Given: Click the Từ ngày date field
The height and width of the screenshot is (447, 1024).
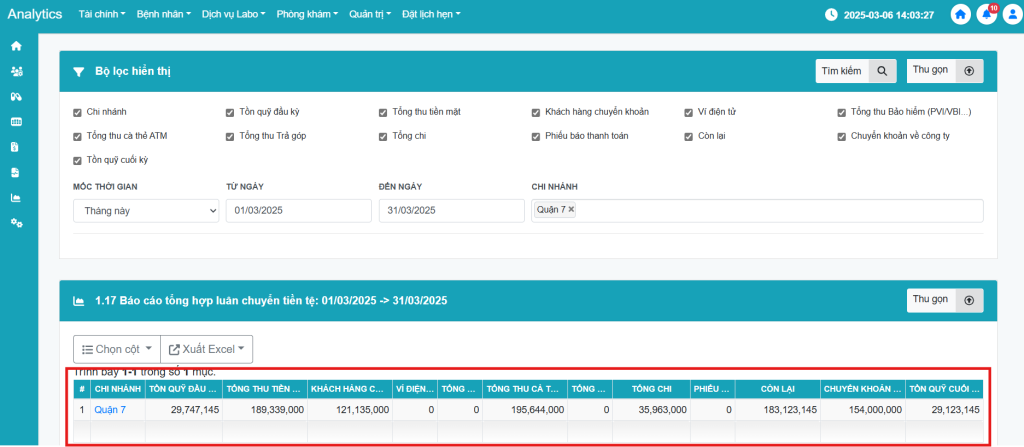Looking at the screenshot, I should coord(298,211).
